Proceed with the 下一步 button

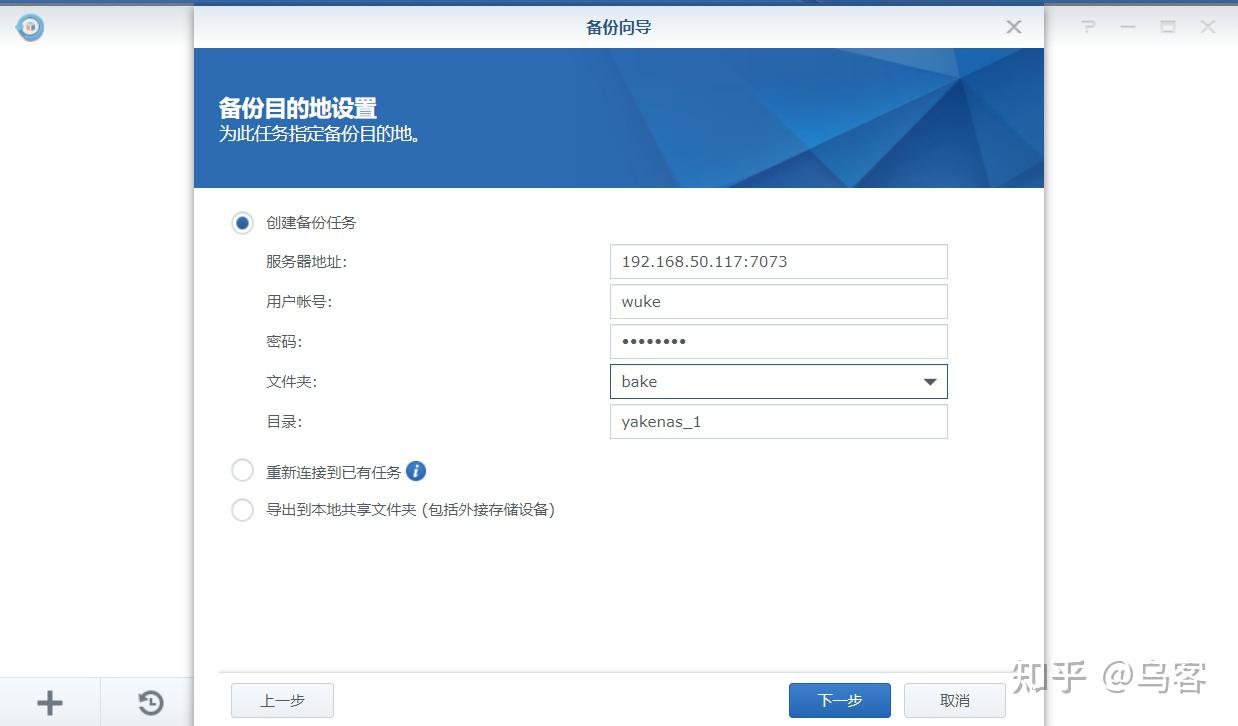coord(840,700)
